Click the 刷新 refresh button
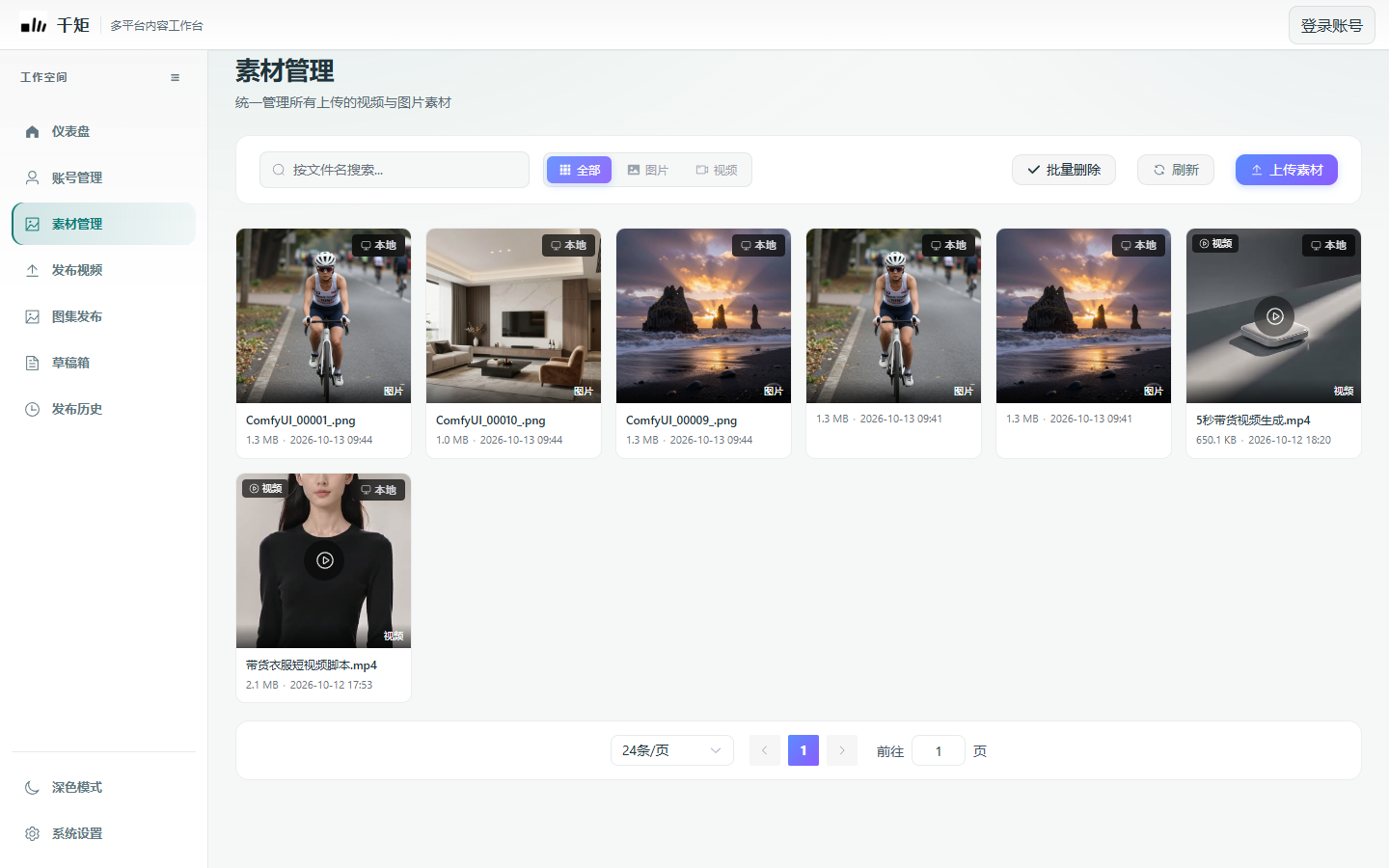Image resolution: width=1389 pixels, height=868 pixels. pyautogui.click(x=1176, y=170)
